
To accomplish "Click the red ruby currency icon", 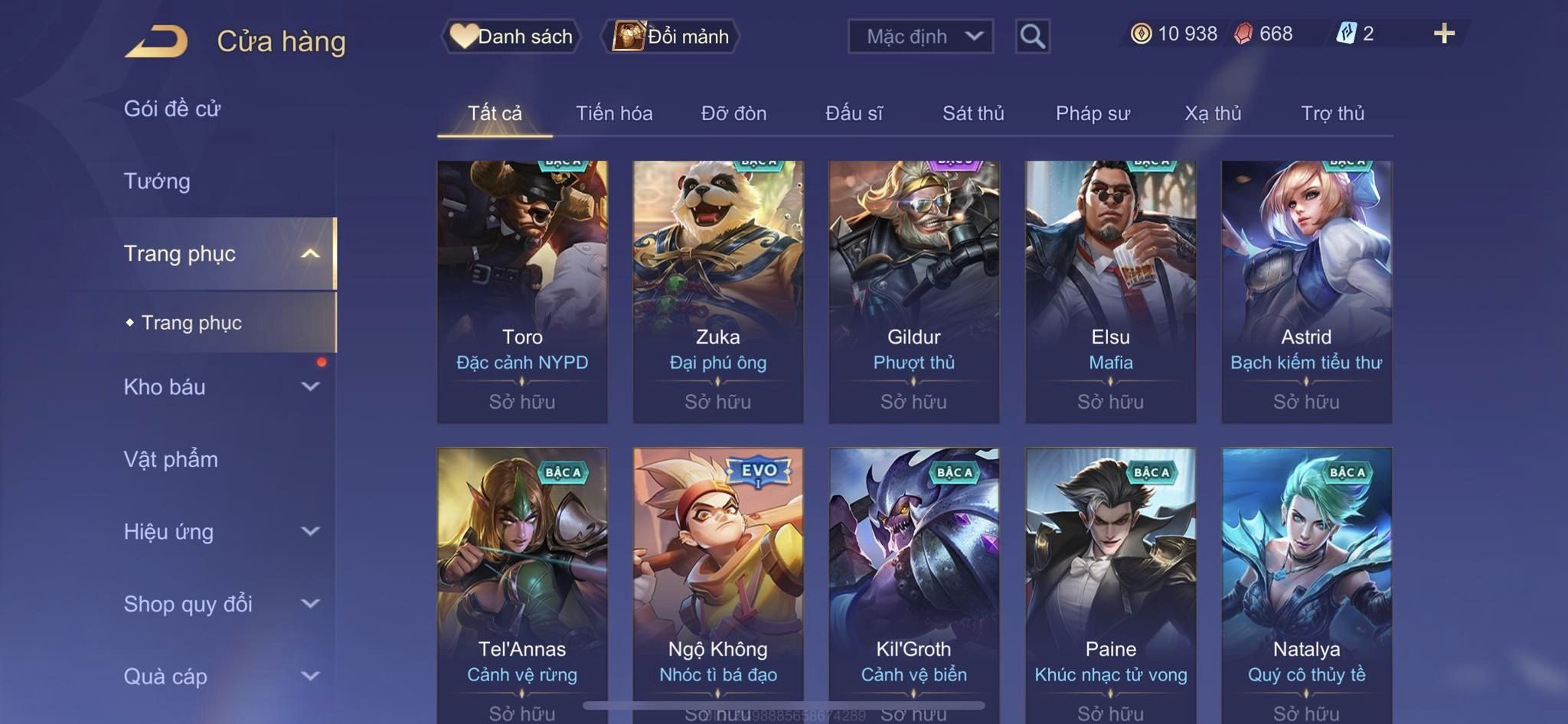I will (1243, 34).
